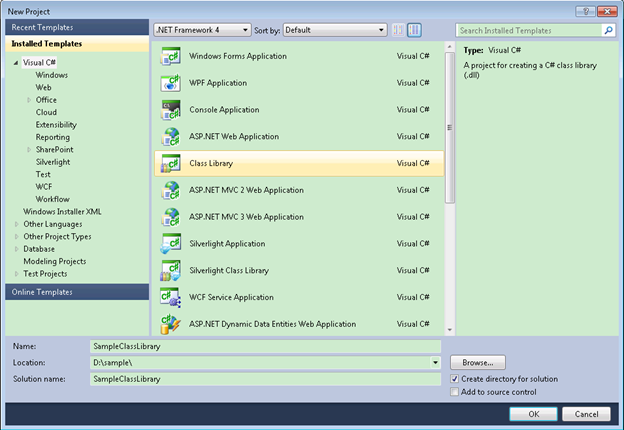Click the Browse... button

click(478, 362)
